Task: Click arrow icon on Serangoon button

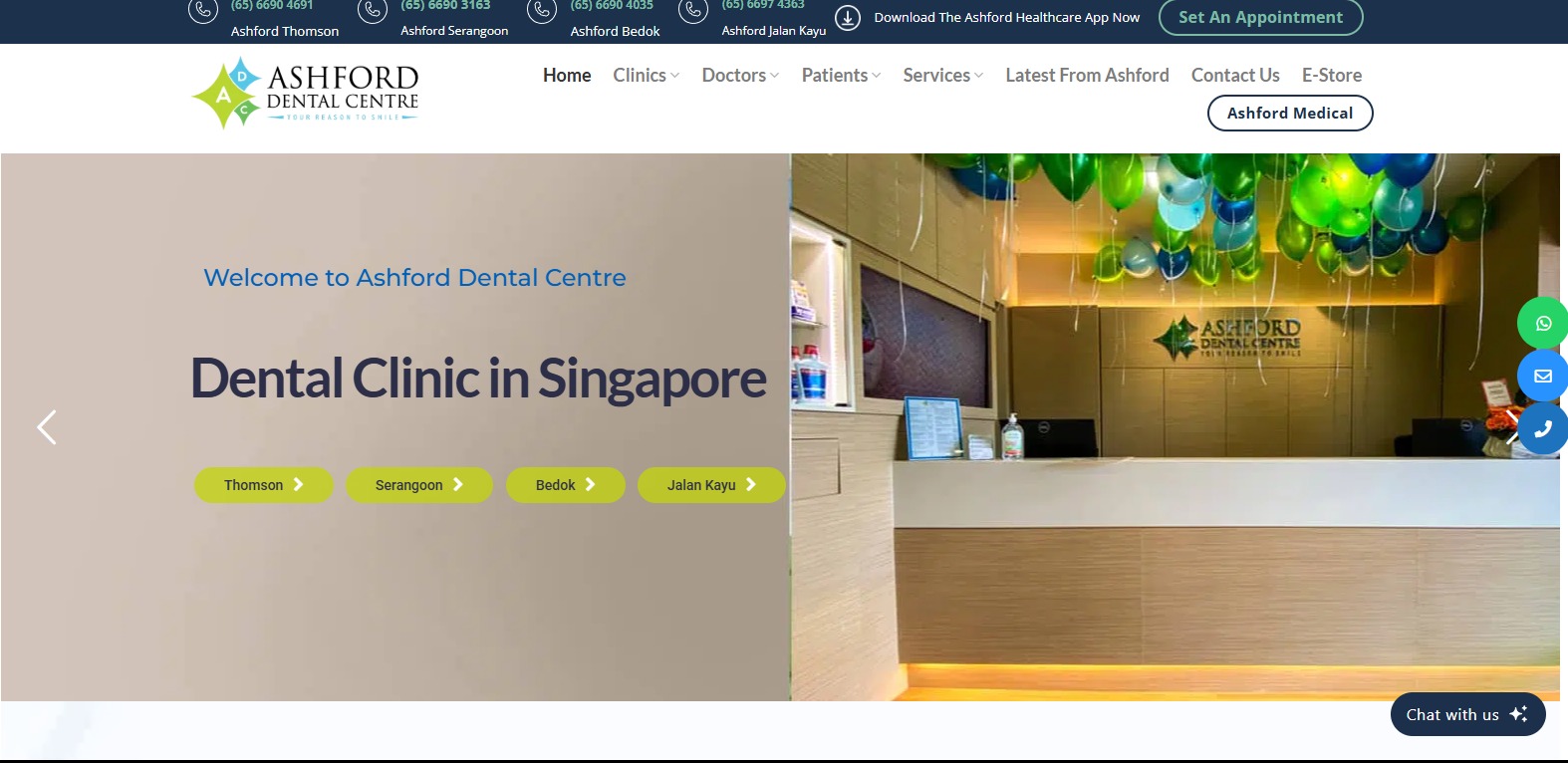Action: click(458, 484)
